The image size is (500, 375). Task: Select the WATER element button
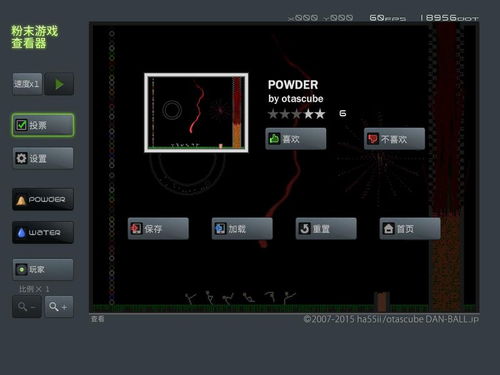[x=43, y=232]
